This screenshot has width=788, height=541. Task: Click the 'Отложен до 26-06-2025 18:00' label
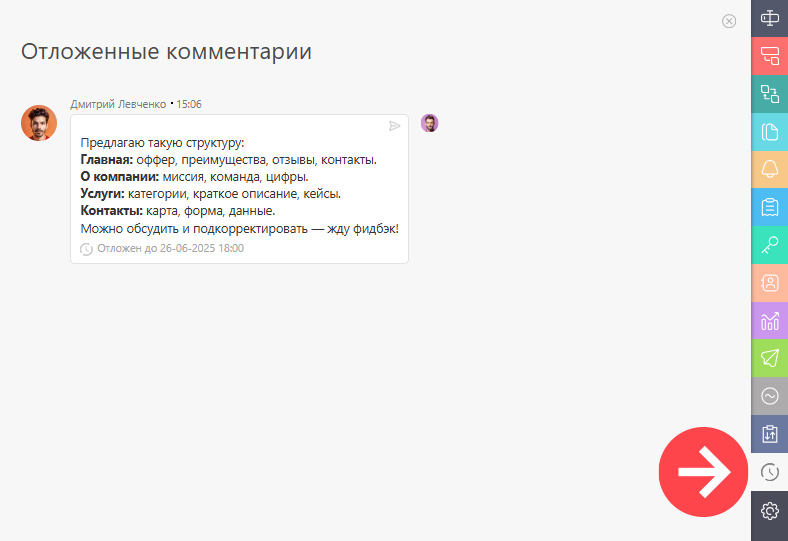coord(170,248)
